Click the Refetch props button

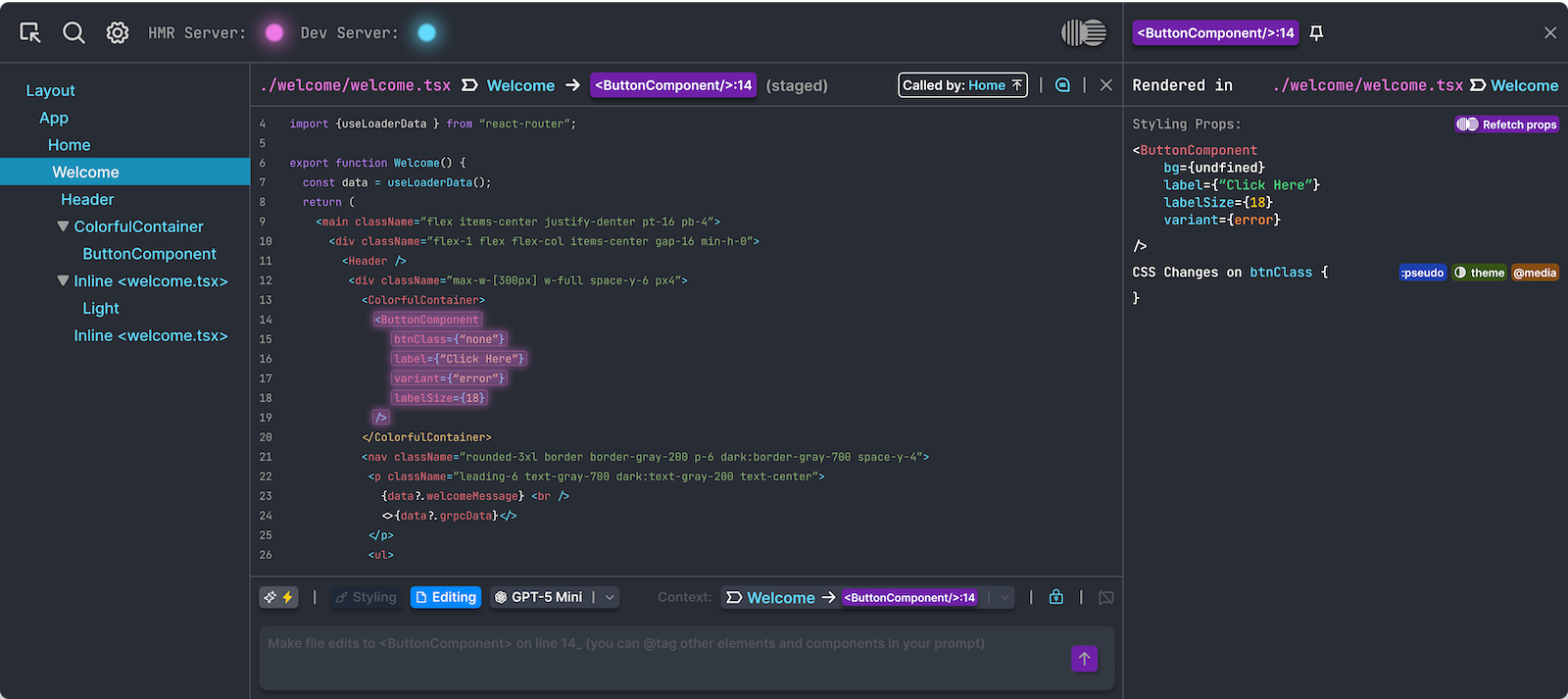1506,125
